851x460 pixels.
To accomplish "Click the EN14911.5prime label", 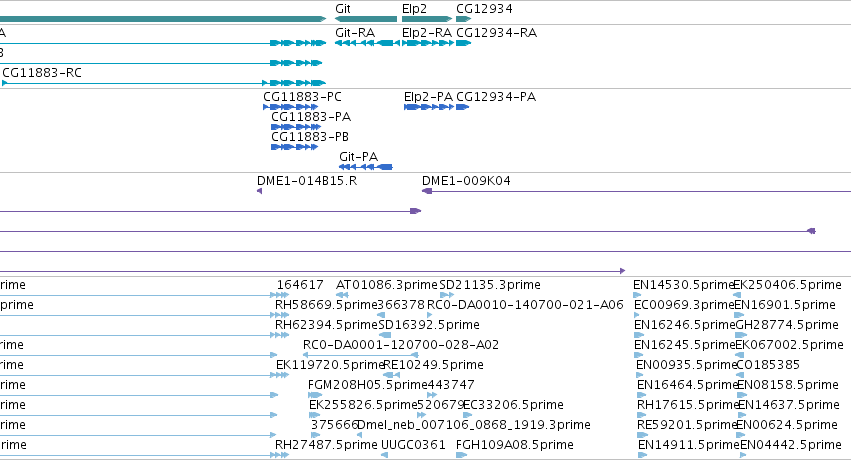I will click(689, 446).
